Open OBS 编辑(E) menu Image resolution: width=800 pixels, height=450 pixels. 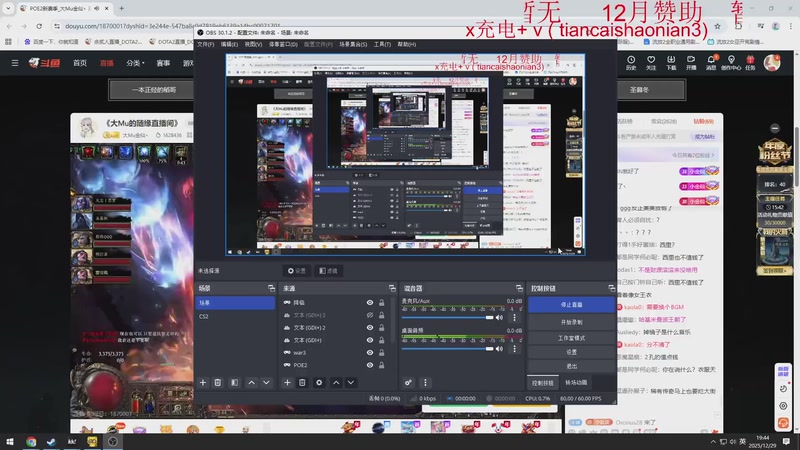[x=229, y=44]
